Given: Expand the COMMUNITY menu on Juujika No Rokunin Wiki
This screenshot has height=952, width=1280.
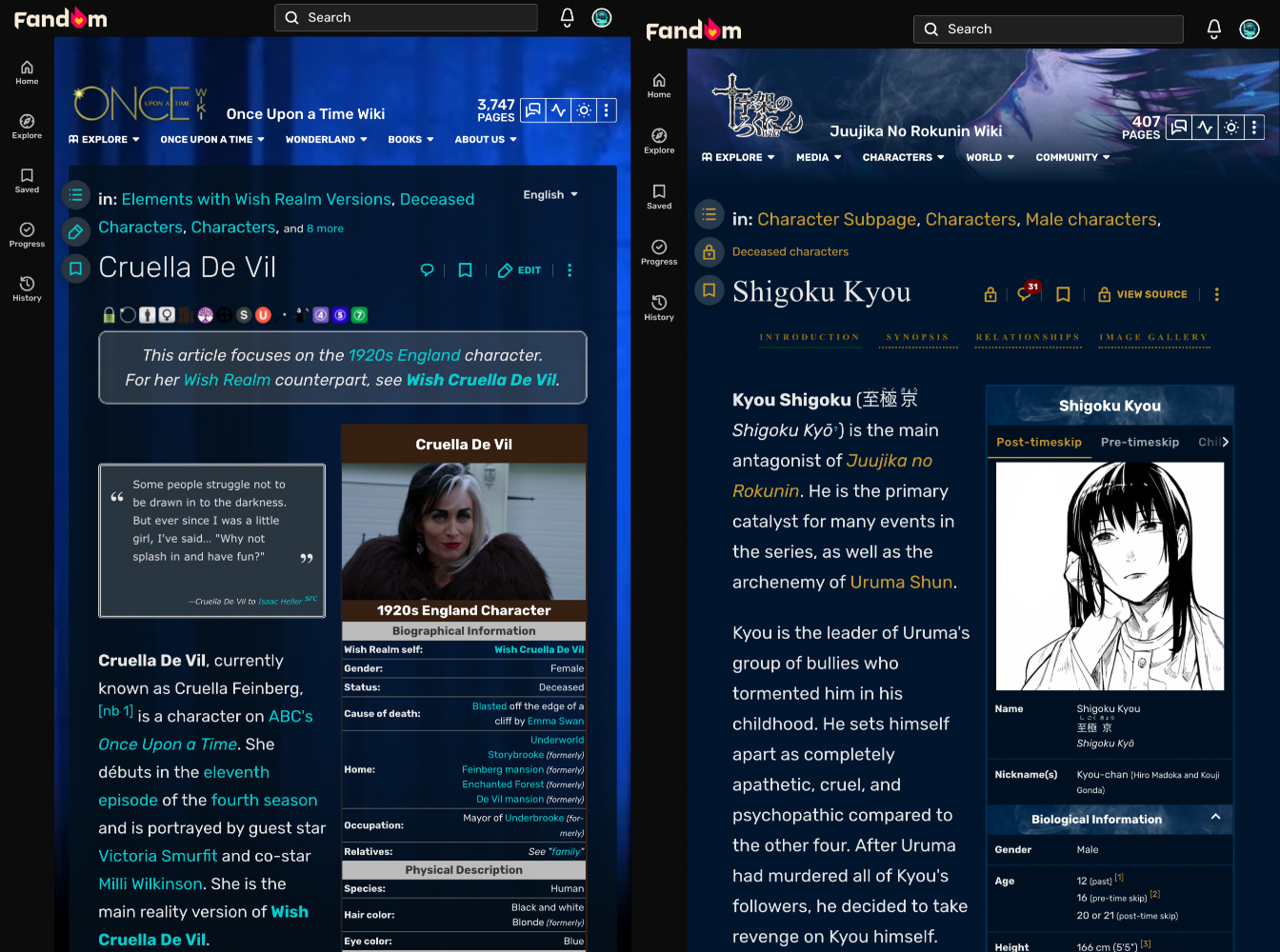Looking at the screenshot, I should 1073,158.
